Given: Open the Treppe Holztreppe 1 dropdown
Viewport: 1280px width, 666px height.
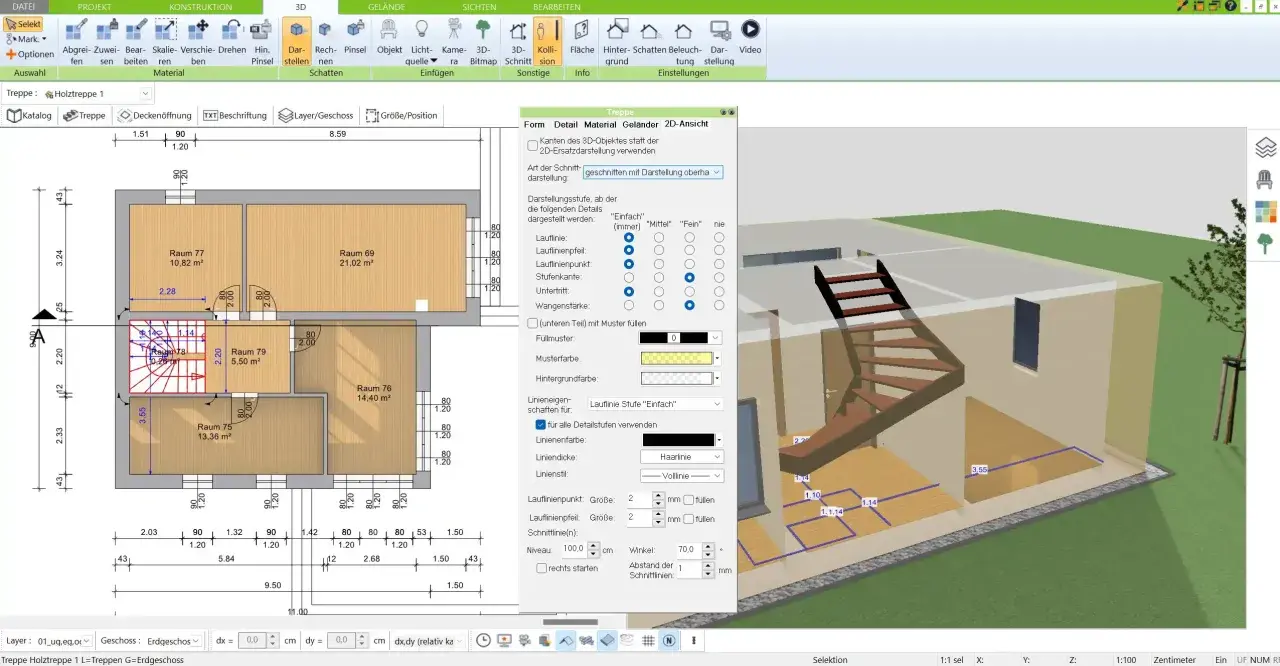Looking at the screenshot, I should tap(98, 93).
